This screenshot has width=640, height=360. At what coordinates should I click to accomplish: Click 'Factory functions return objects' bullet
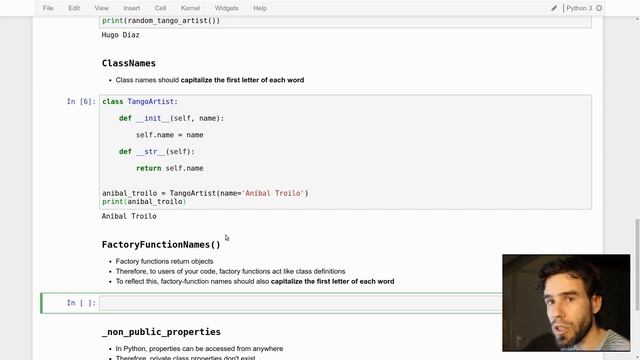(164, 261)
